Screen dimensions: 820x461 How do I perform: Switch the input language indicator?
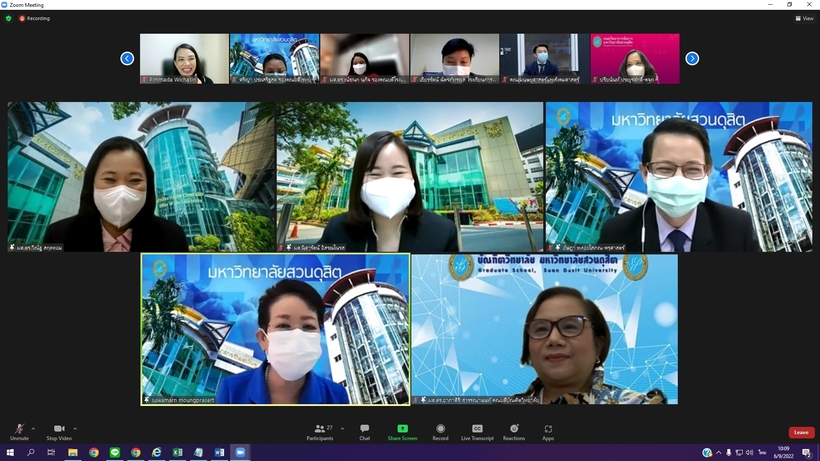[x=762, y=453]
